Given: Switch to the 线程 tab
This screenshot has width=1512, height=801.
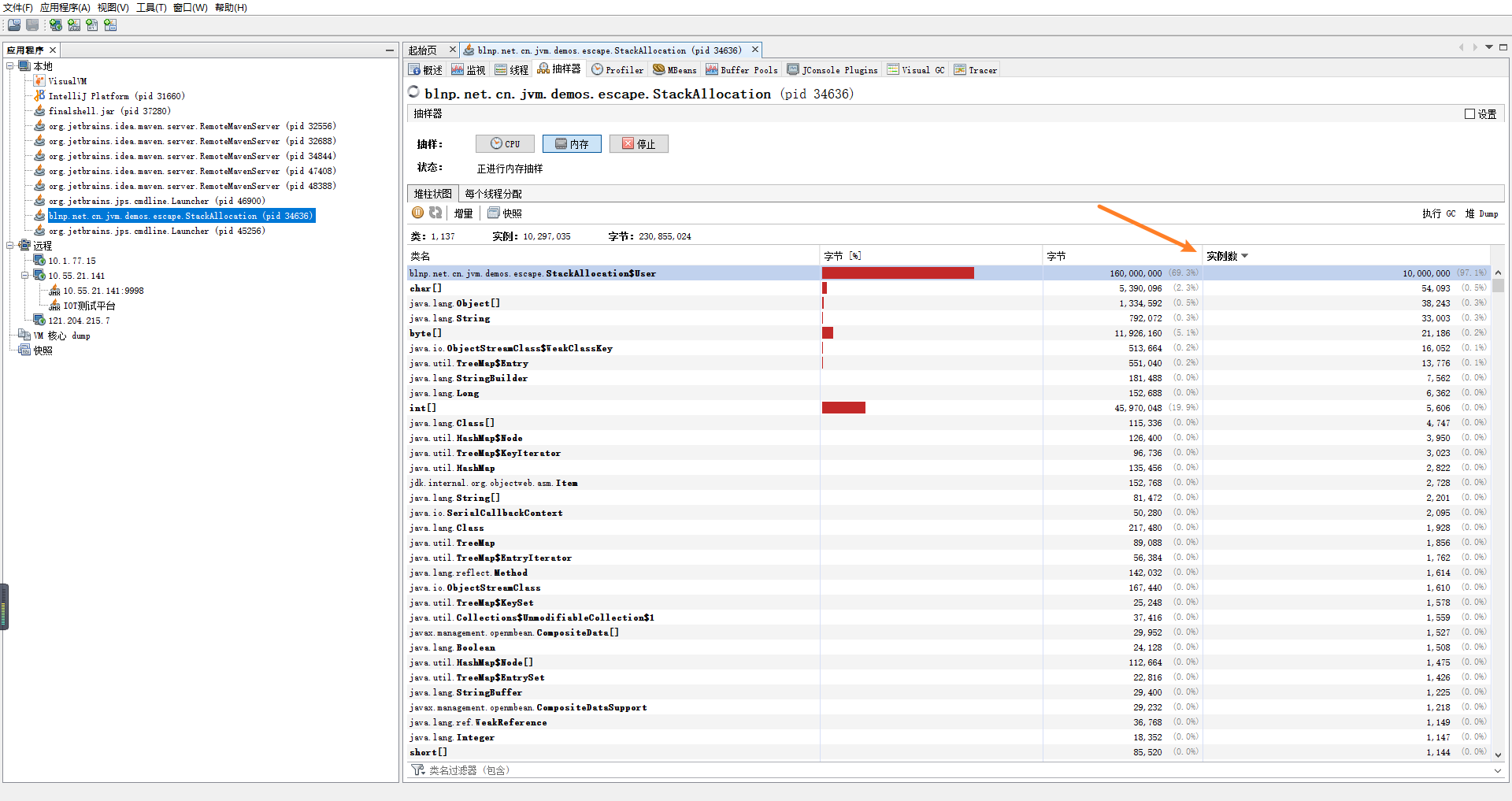Looking at the screenshot, I should 511,70.
